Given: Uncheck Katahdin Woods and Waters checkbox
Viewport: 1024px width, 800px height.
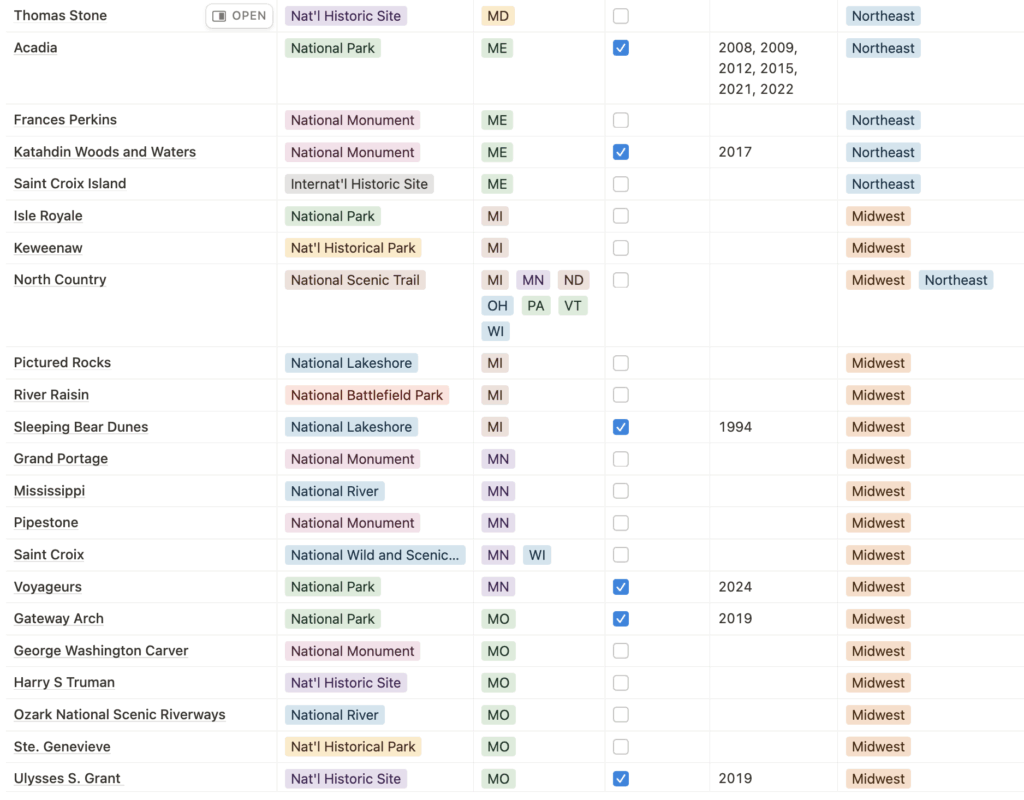Looking at the screenshot, I should pyautogui.click(x=621, y=151).
